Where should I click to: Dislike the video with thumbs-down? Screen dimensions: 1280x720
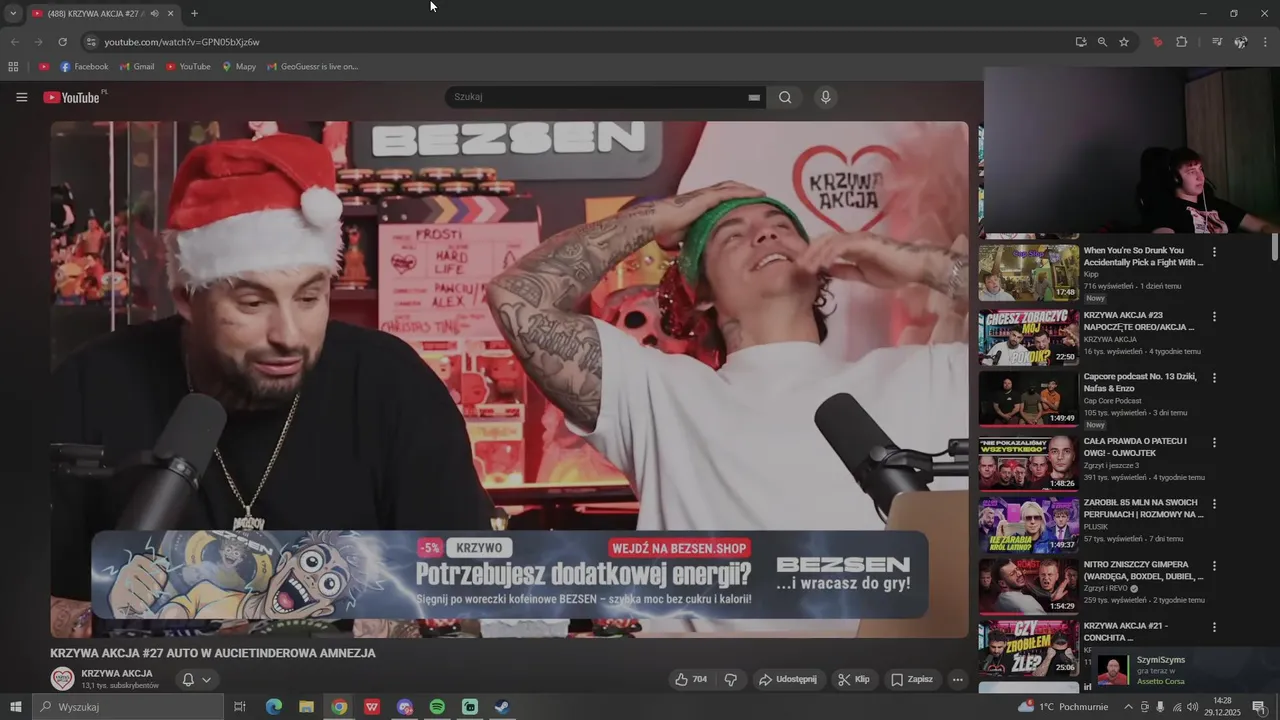pyautogui.click(x=731, y=679)
